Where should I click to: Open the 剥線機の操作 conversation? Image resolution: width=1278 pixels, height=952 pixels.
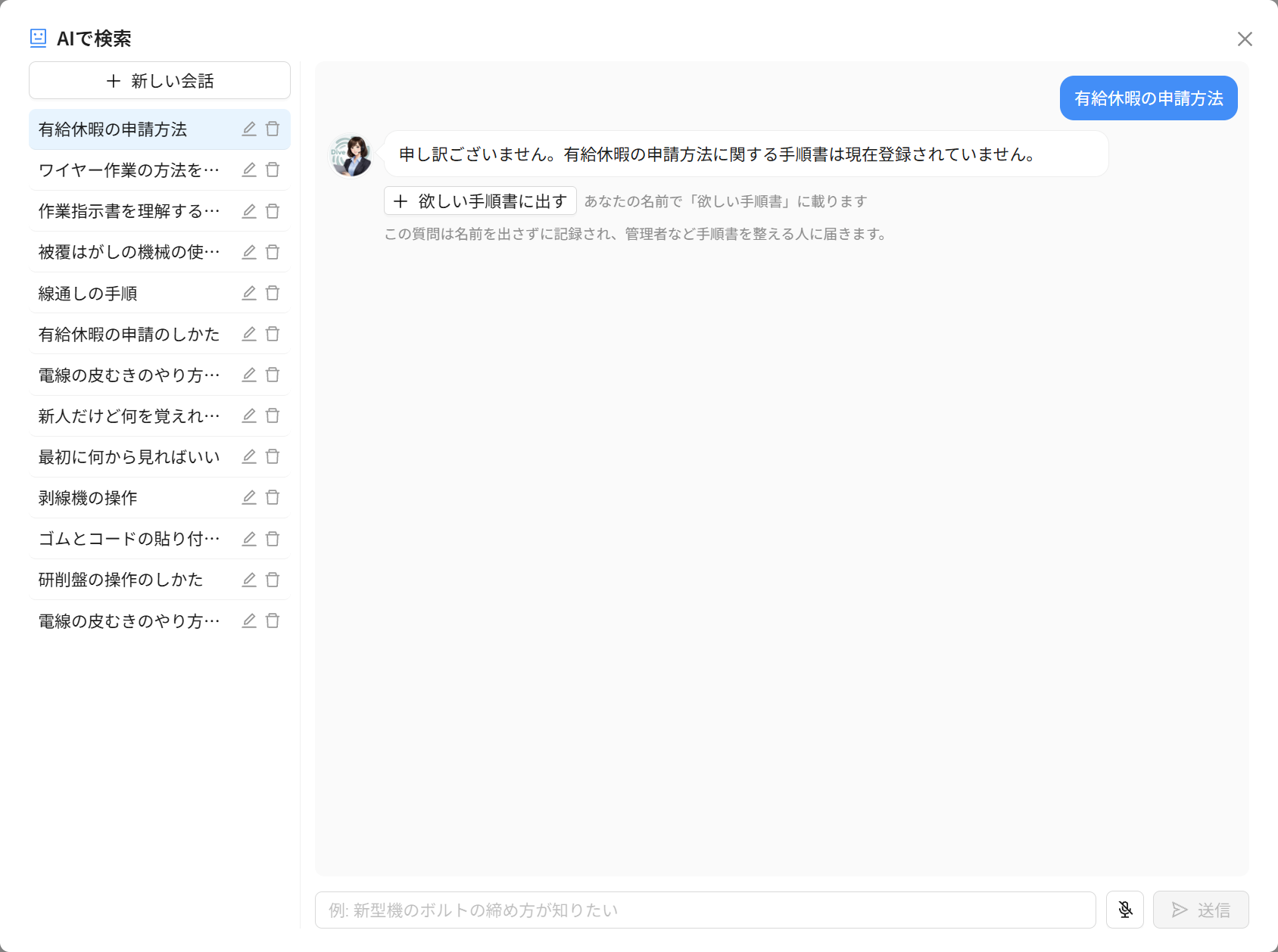click(x=160, y=497)
